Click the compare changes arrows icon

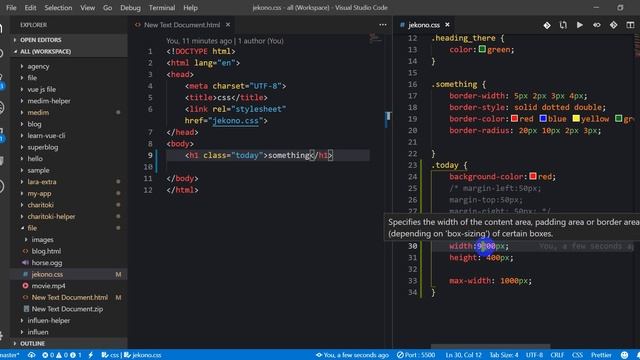(x=563, y=25)
